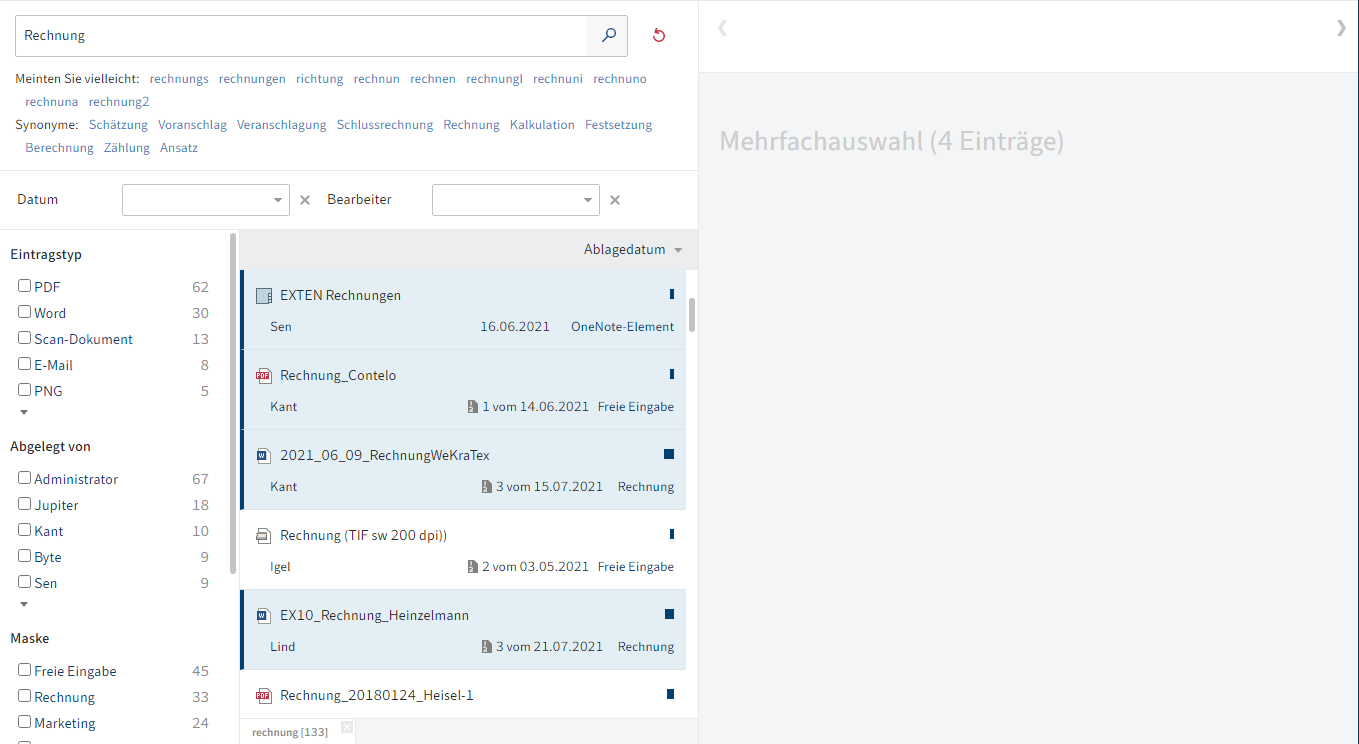Check Rechnung mask filter
The height and width of the screenshot is (744, 1359).
click(x=25, y=696)
